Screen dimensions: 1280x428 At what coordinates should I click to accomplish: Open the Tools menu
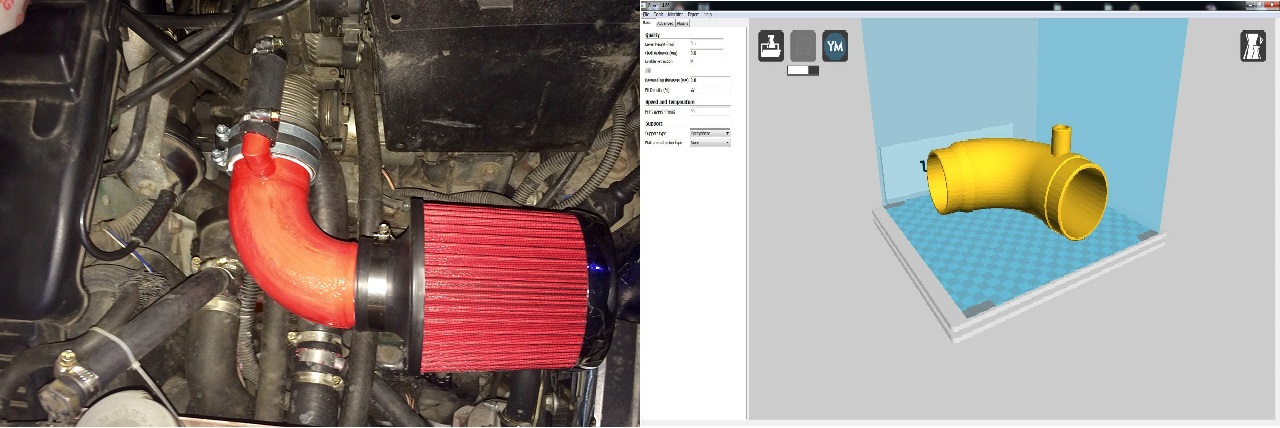659,15
